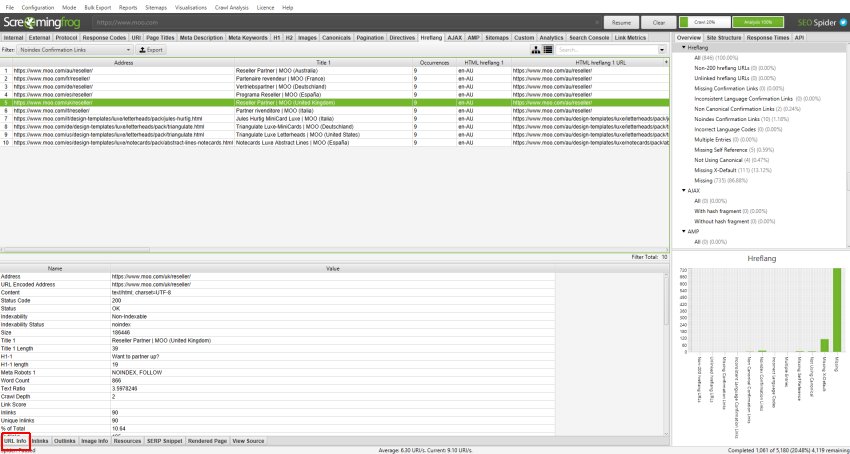
Task: Click the Crawl 20% progress bar
Action: pyautogui.click(x=705, y=22)
